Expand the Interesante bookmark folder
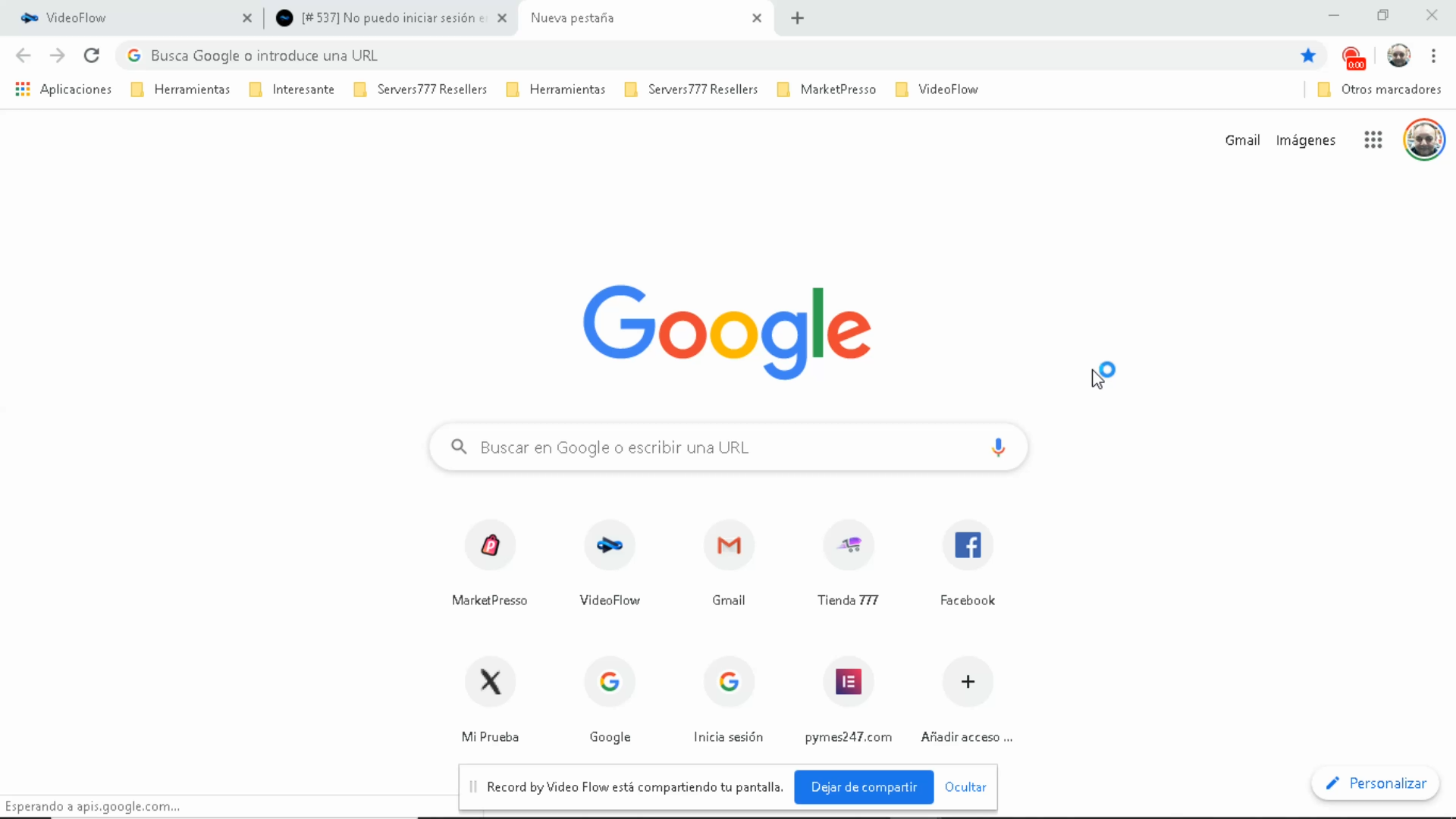The width and height of the screenshot is (1456, 819). click(x=292, y=89)
